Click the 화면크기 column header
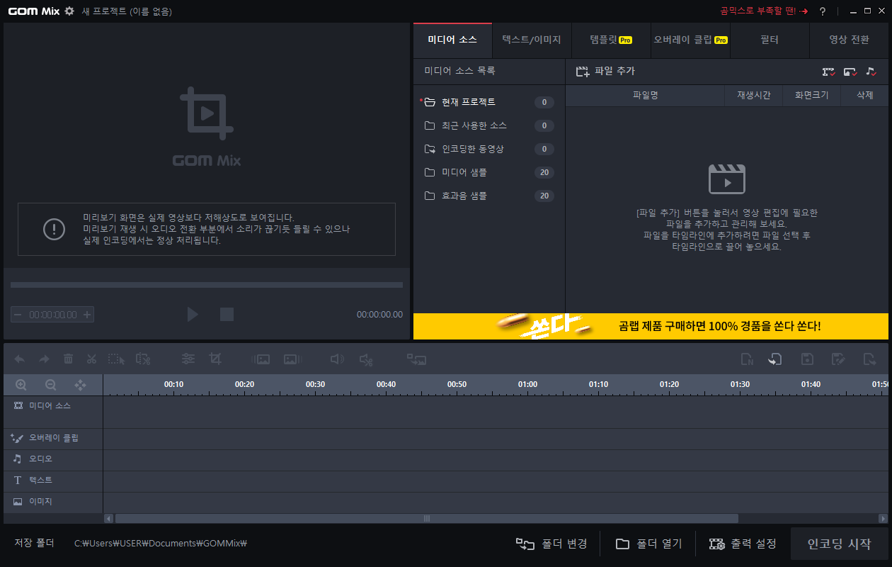892x567 pixels. pyautogui.click(x=812, y=96)
